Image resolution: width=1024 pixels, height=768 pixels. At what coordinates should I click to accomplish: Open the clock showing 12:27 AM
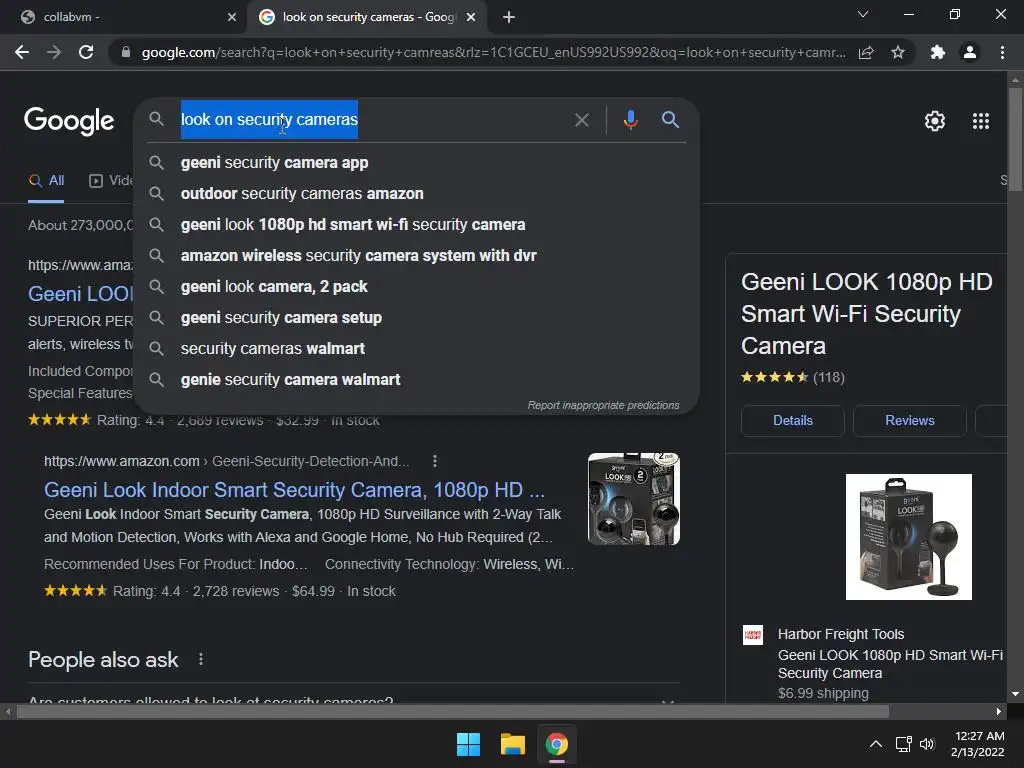click(978, 744)
